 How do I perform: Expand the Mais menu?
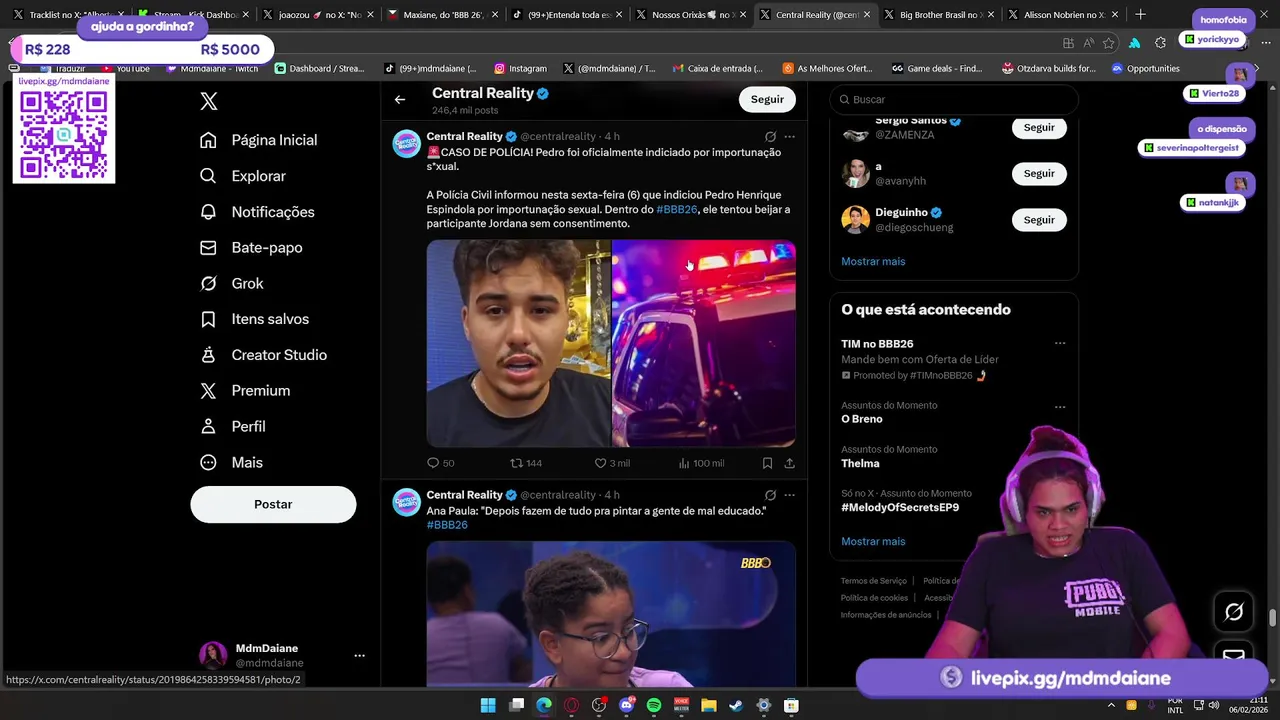[x=231, y=462]
